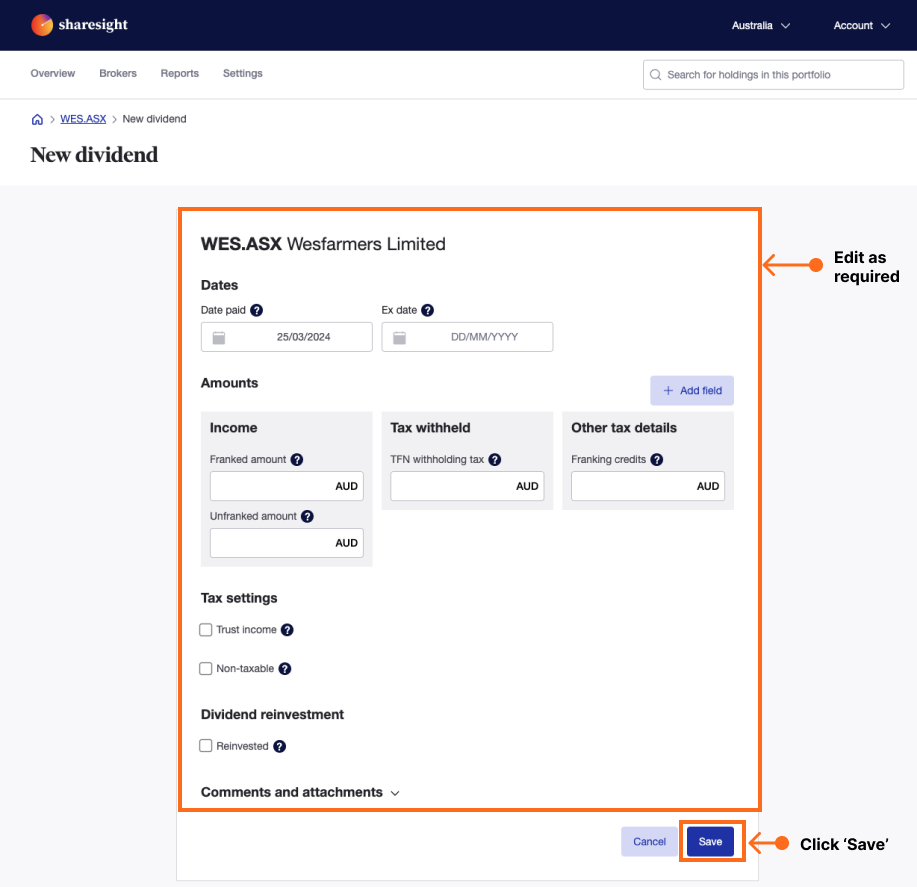Screen dimensions: 917x887
Task: Click the search magnifier icon
Action: tap(656, 75)
